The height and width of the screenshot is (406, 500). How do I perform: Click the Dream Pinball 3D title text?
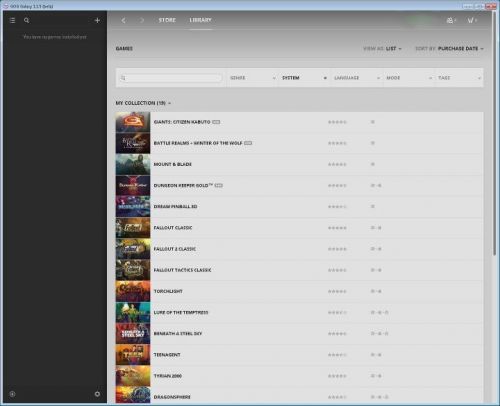click(175, 207)
